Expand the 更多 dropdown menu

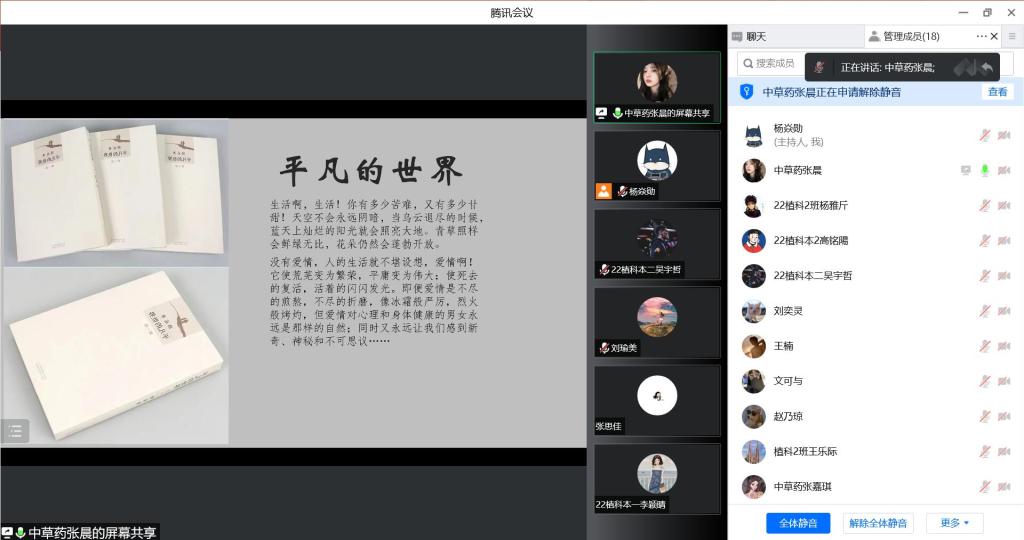point(954,523)
